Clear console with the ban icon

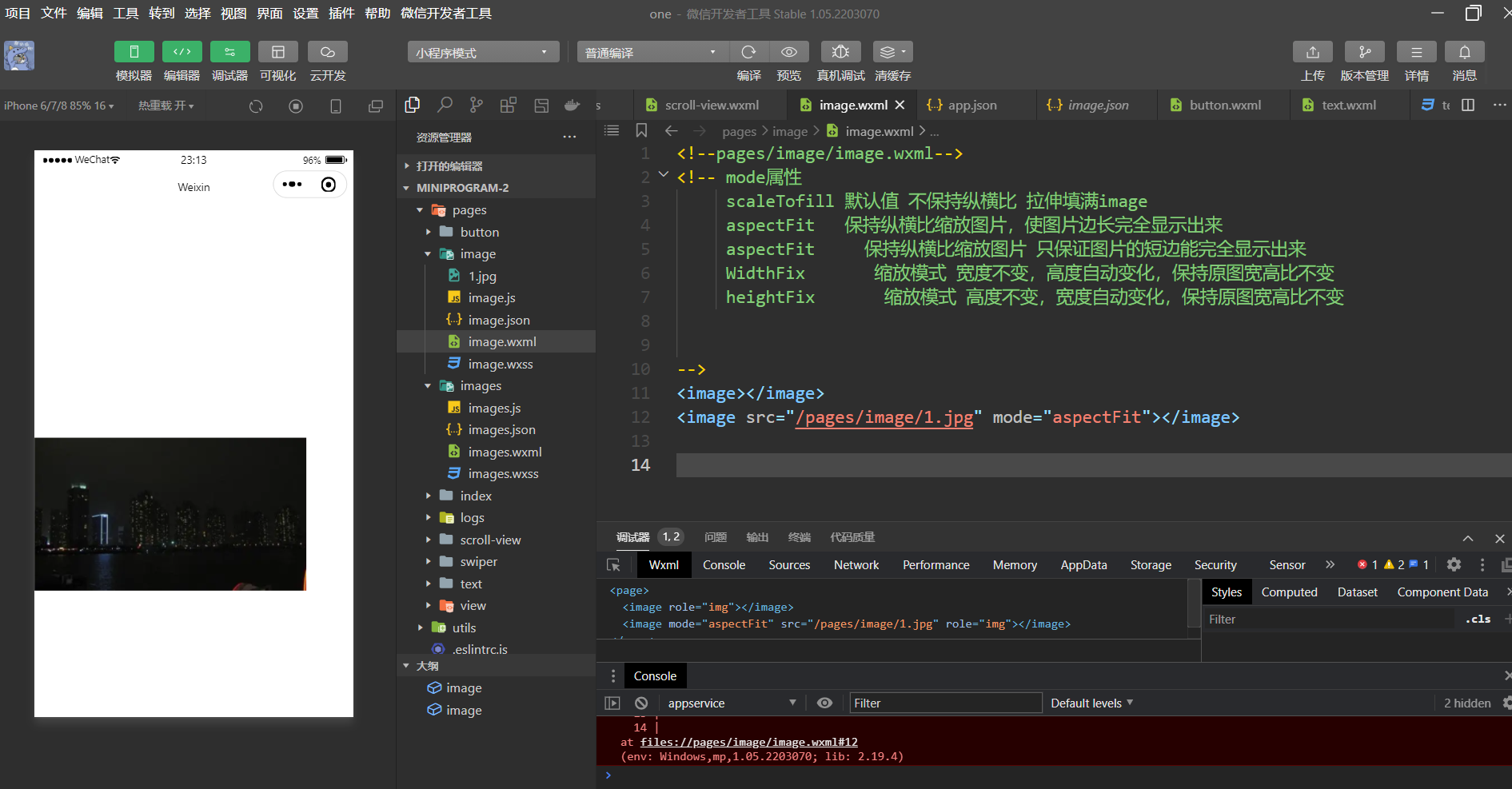coord(641,703)
